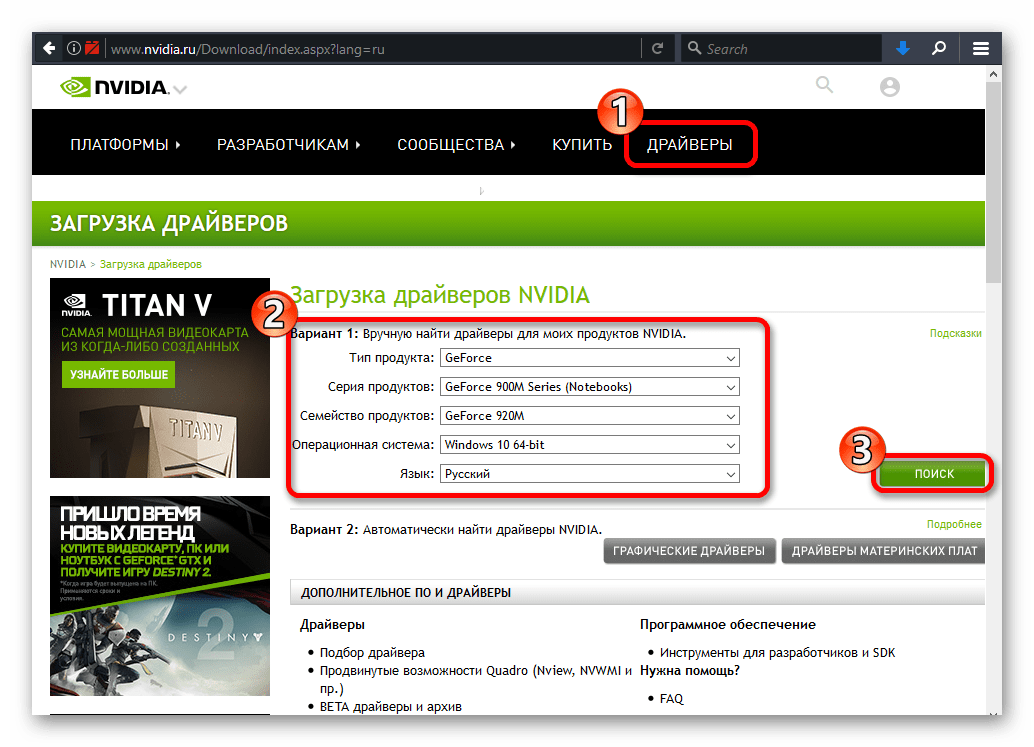The height and width of the screenshot is (747, 1034).
Task: Open the Операционная система dropdown
Action: pyautogui.click(x=589, y=445)
